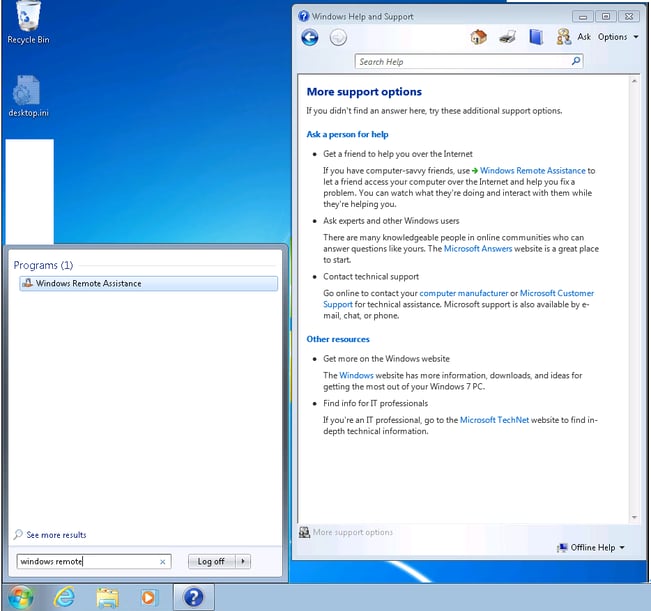Open the Microsoft TechNet link
Screen dimensions: 651x611
[494, 420]
